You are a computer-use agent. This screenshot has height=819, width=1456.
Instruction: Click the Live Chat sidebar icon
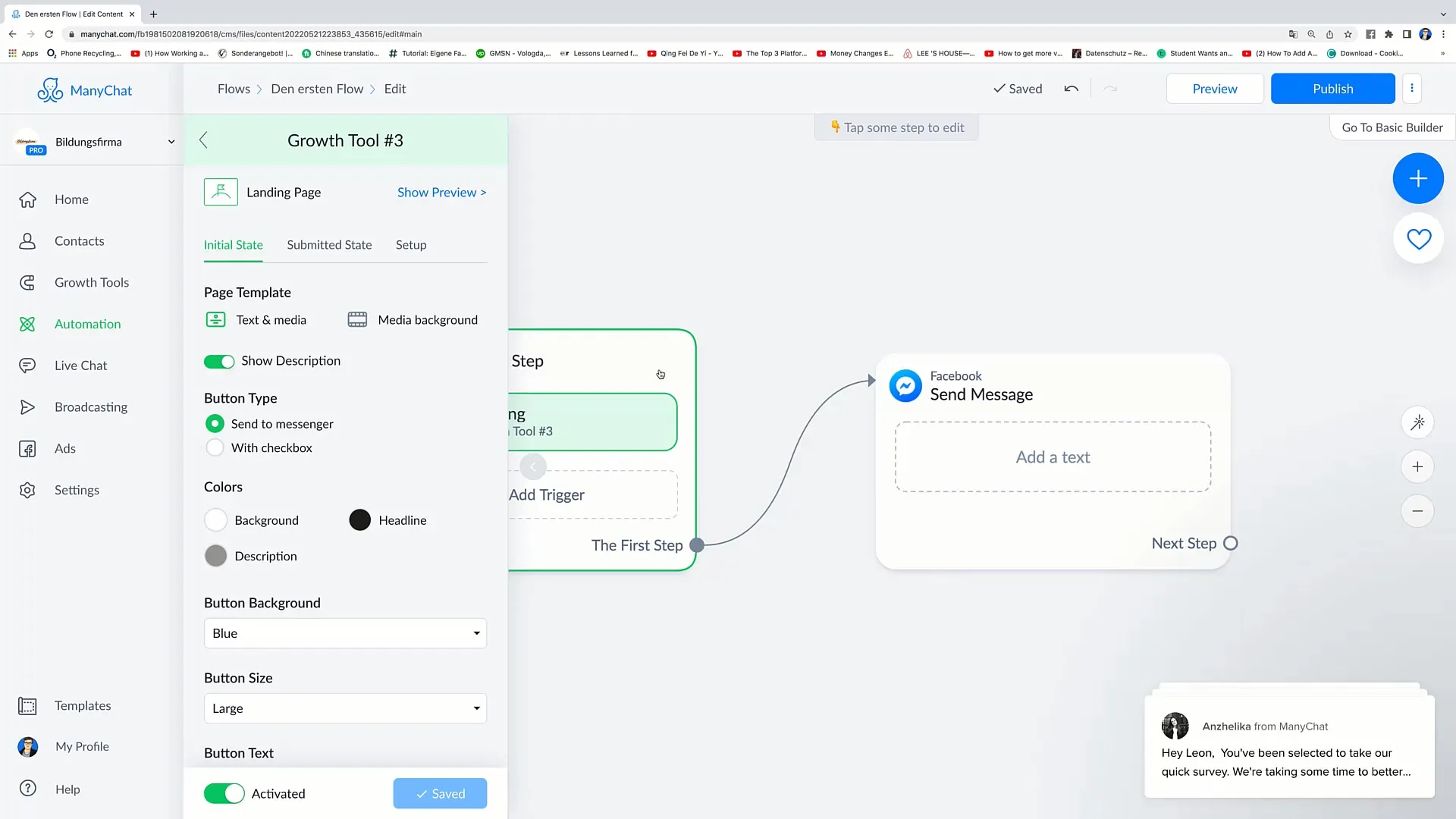point(28,365)
